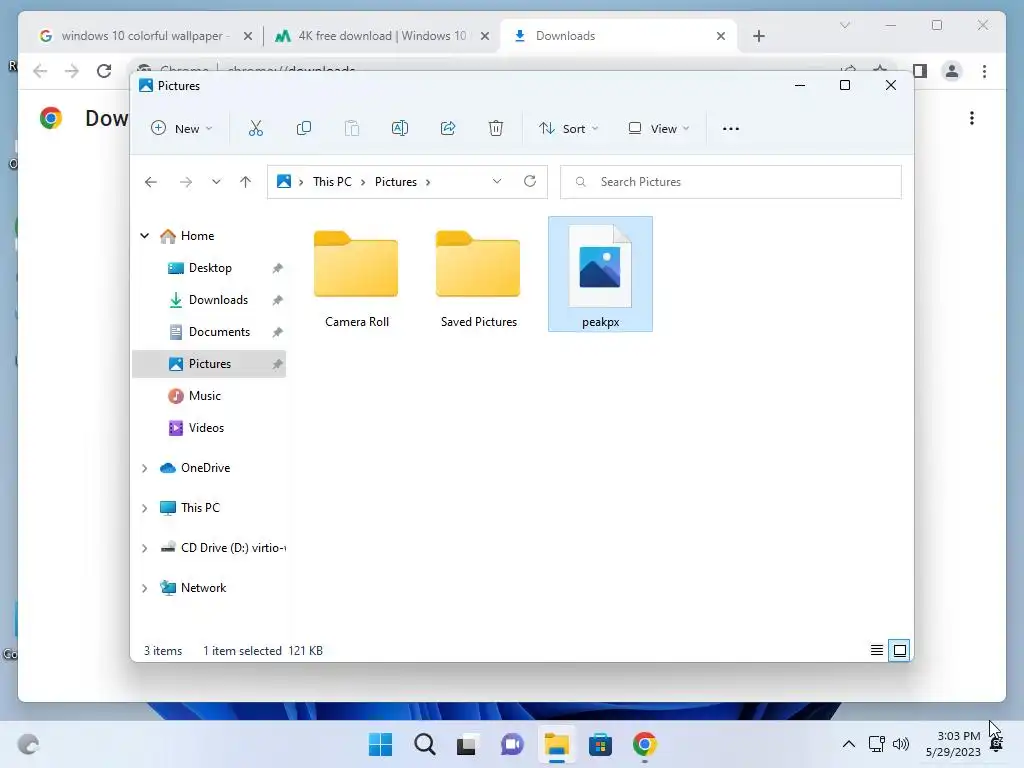Click the Cut scissors icon in toolbar
The image size is (1024, 768).
255,129
